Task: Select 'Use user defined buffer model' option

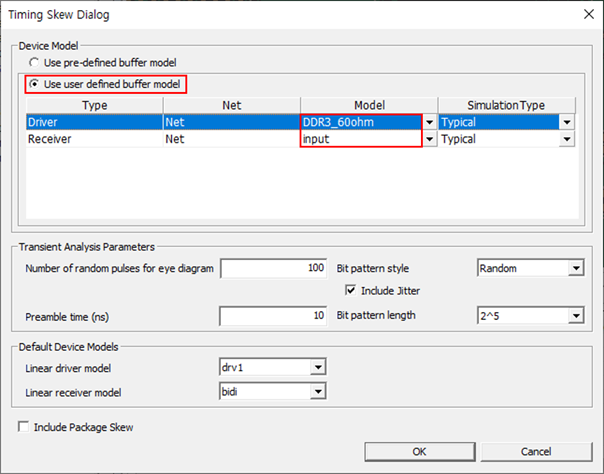Action: pyautogui.click(x=35, y=83)
